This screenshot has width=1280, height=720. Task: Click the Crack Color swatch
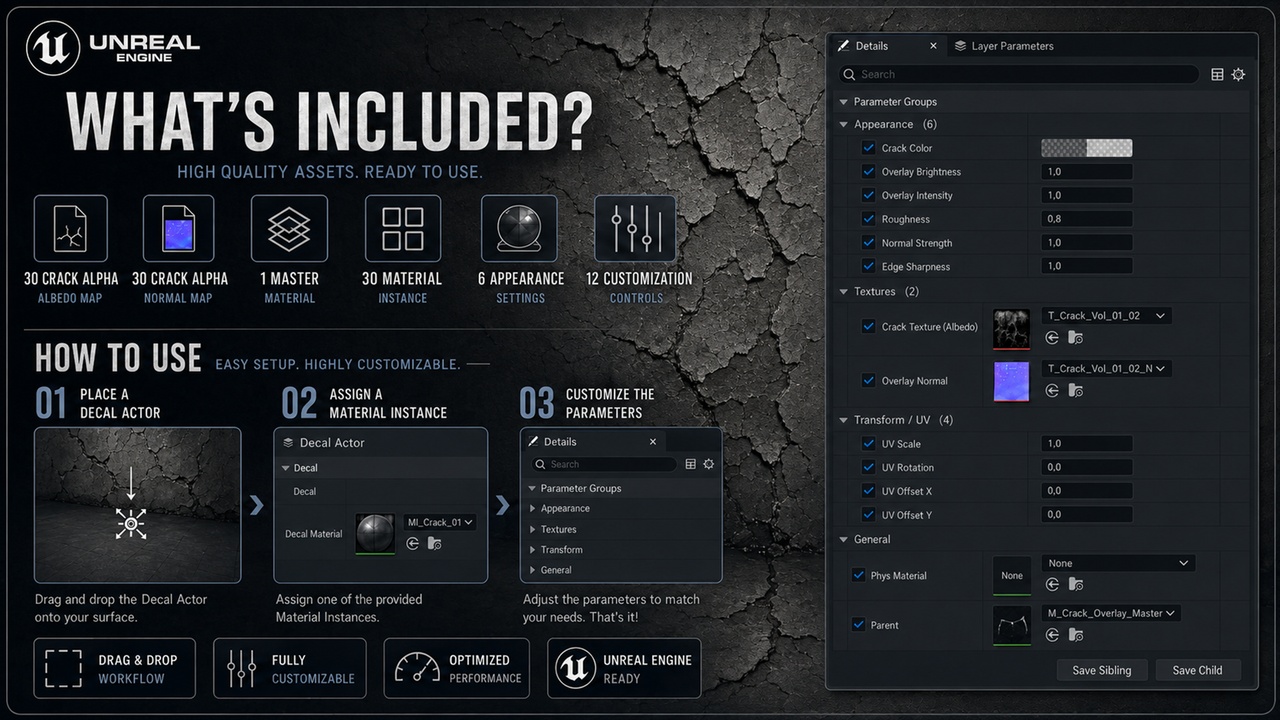pyautogui.click(x=1087, y=148)
